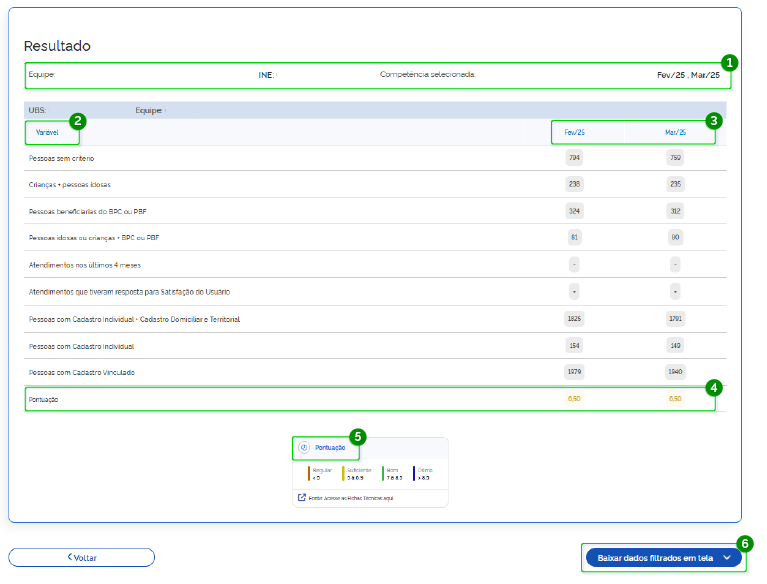This screenshot has height=584, width=767.
Task: Click the left chevron icon on Voltar
Action: 70,557
